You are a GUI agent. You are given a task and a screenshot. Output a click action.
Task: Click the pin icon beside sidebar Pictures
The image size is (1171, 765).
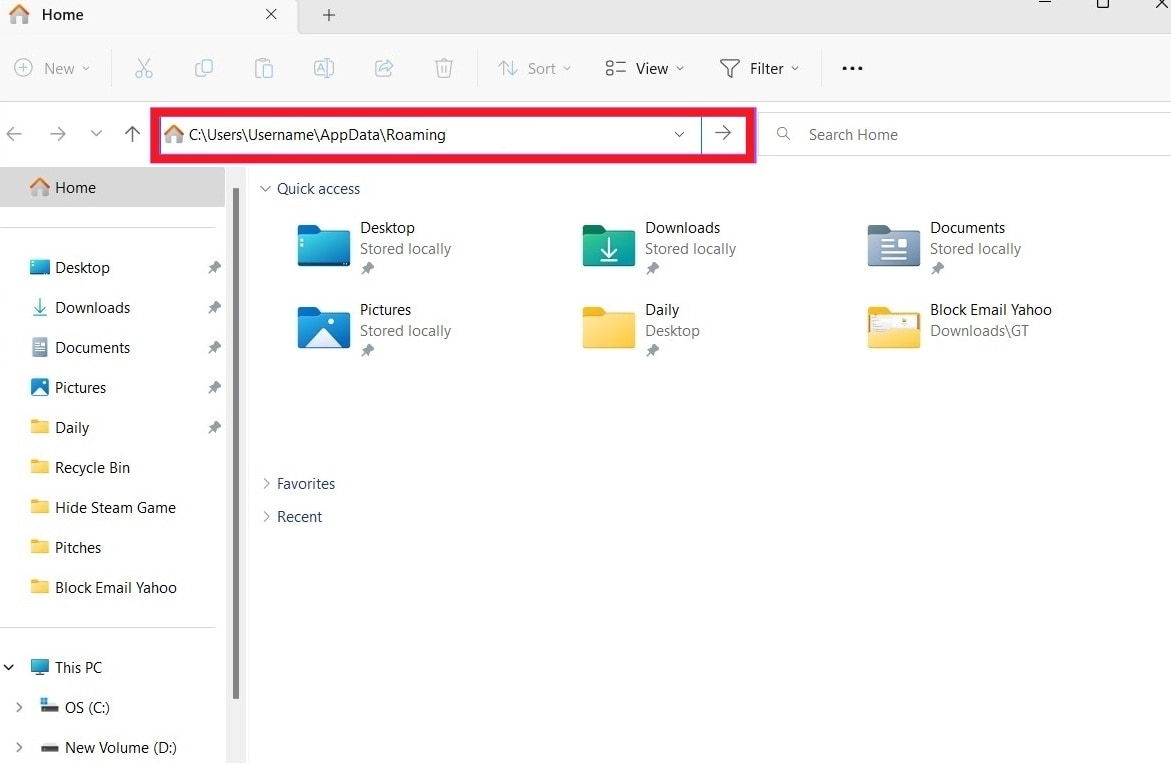(x=214, y=387)
